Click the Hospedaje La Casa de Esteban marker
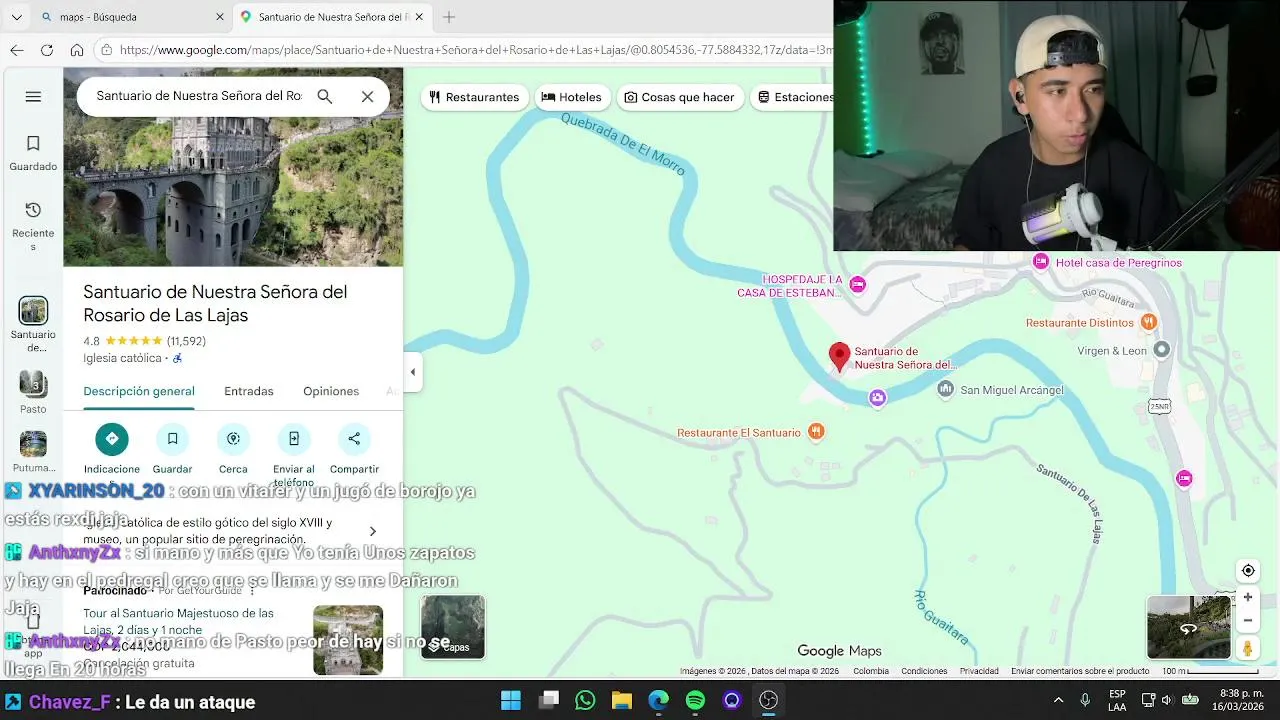The width and height of the screenshot is (1280, 720). click(857, 285)
